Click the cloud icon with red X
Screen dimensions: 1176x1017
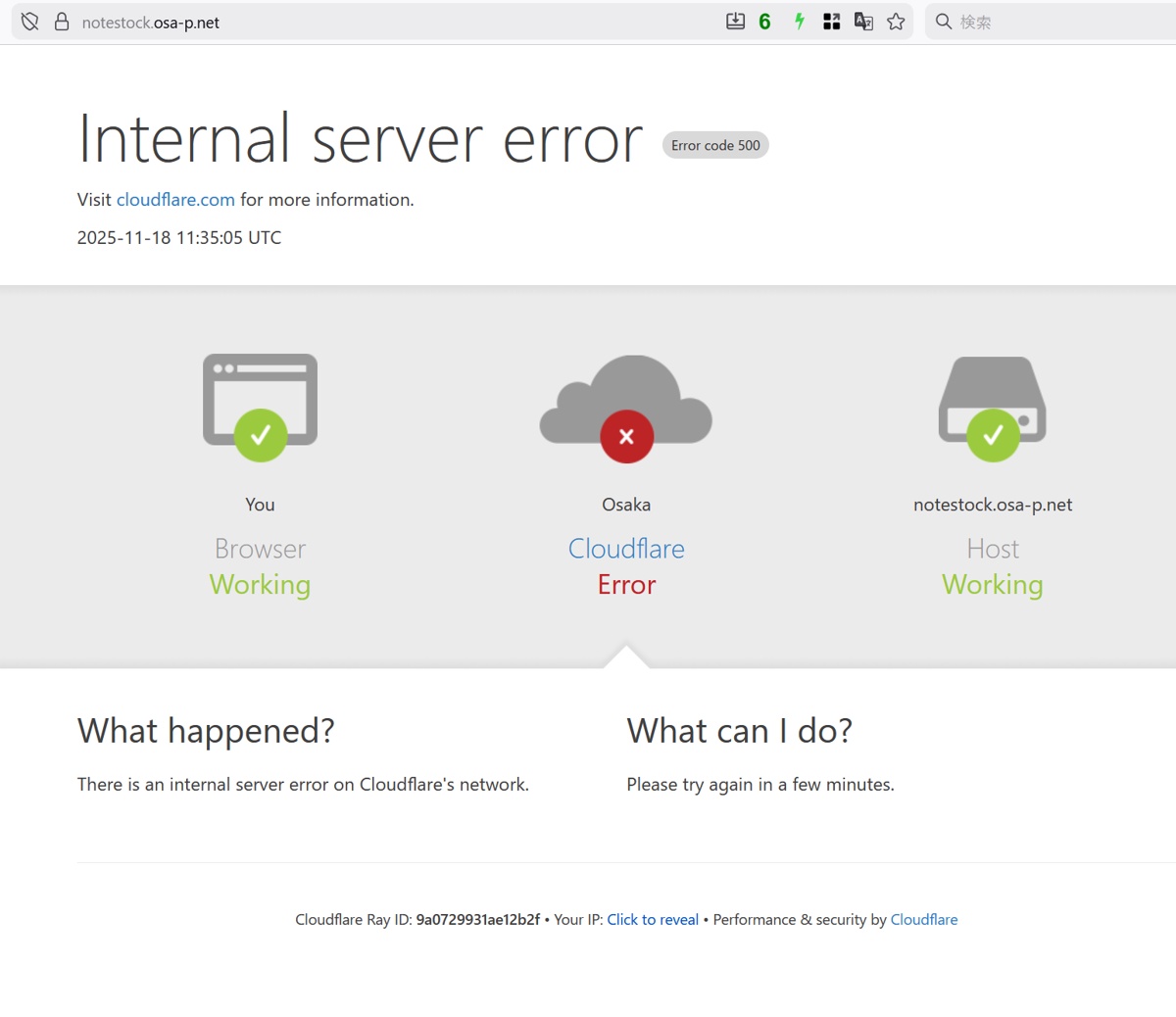[x=626, y=409]
